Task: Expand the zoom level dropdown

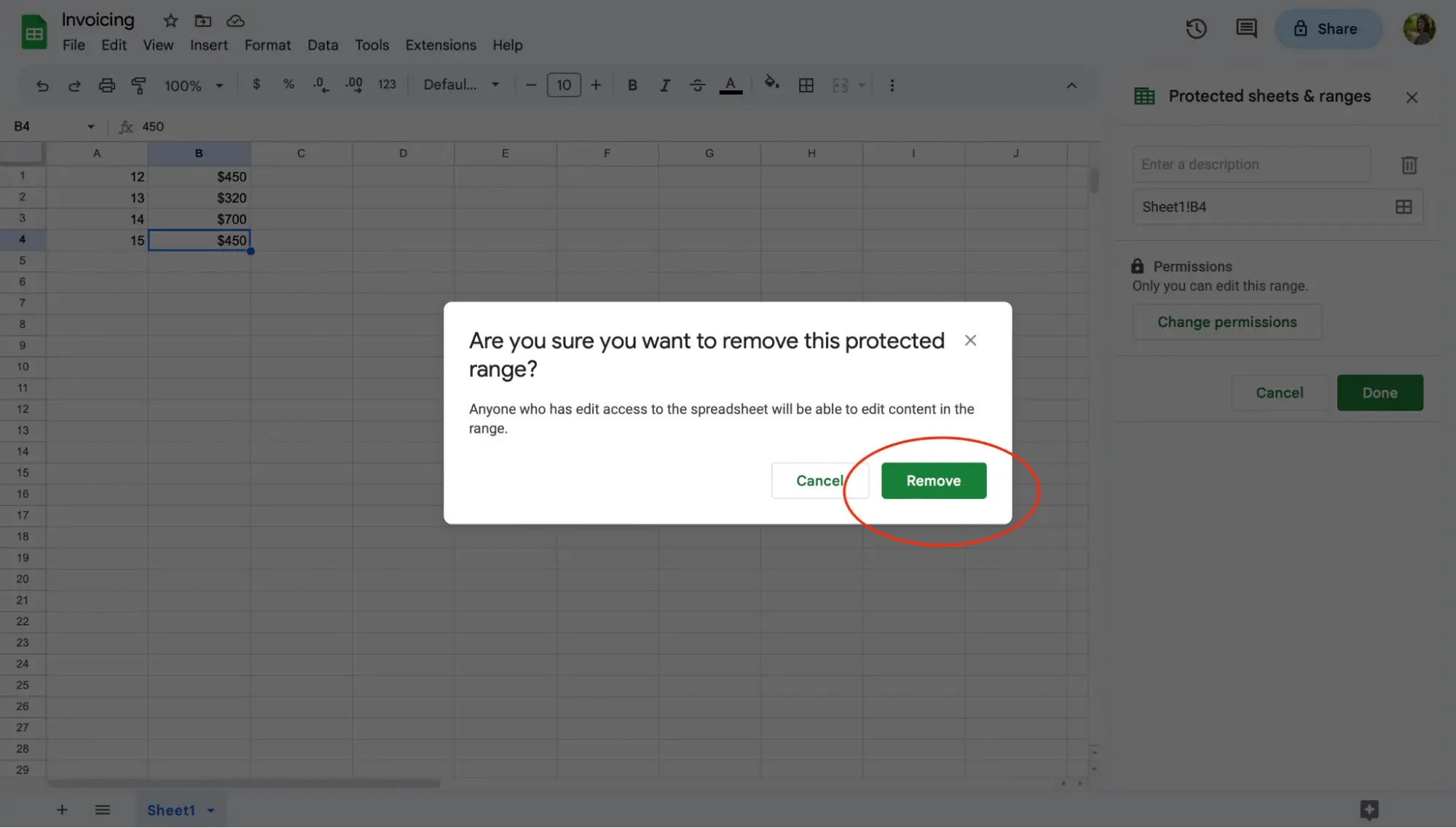Action: (x=219, y=84)
